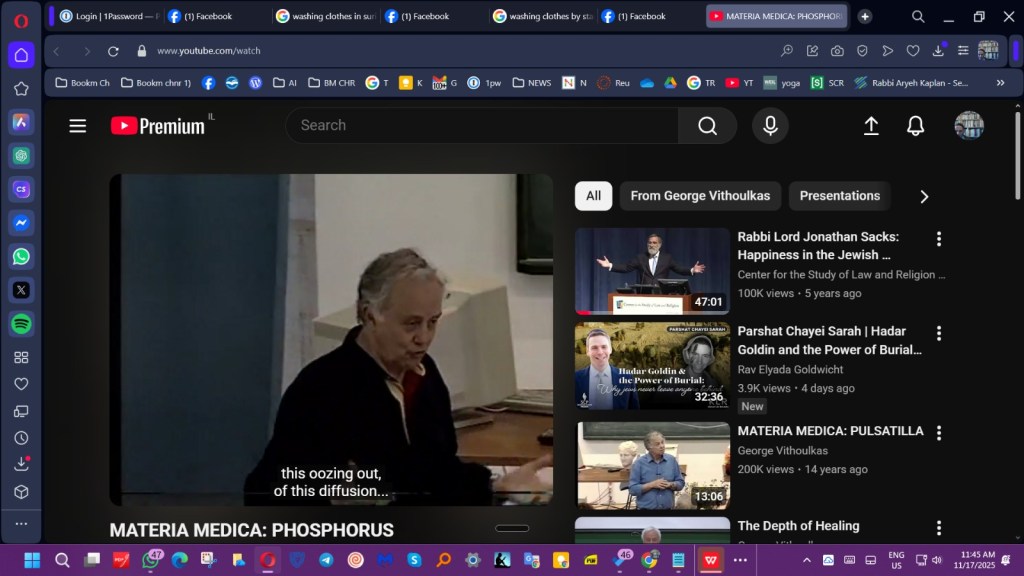Show hidden bookmarks with the overflow chevron
1024x576 pixels.
(x=1000, y=83)
